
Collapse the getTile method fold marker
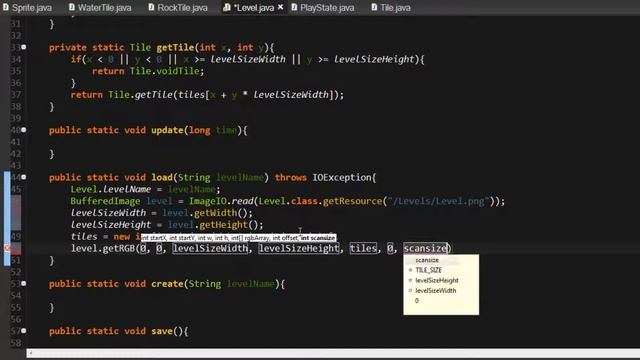tap(24, 47)
